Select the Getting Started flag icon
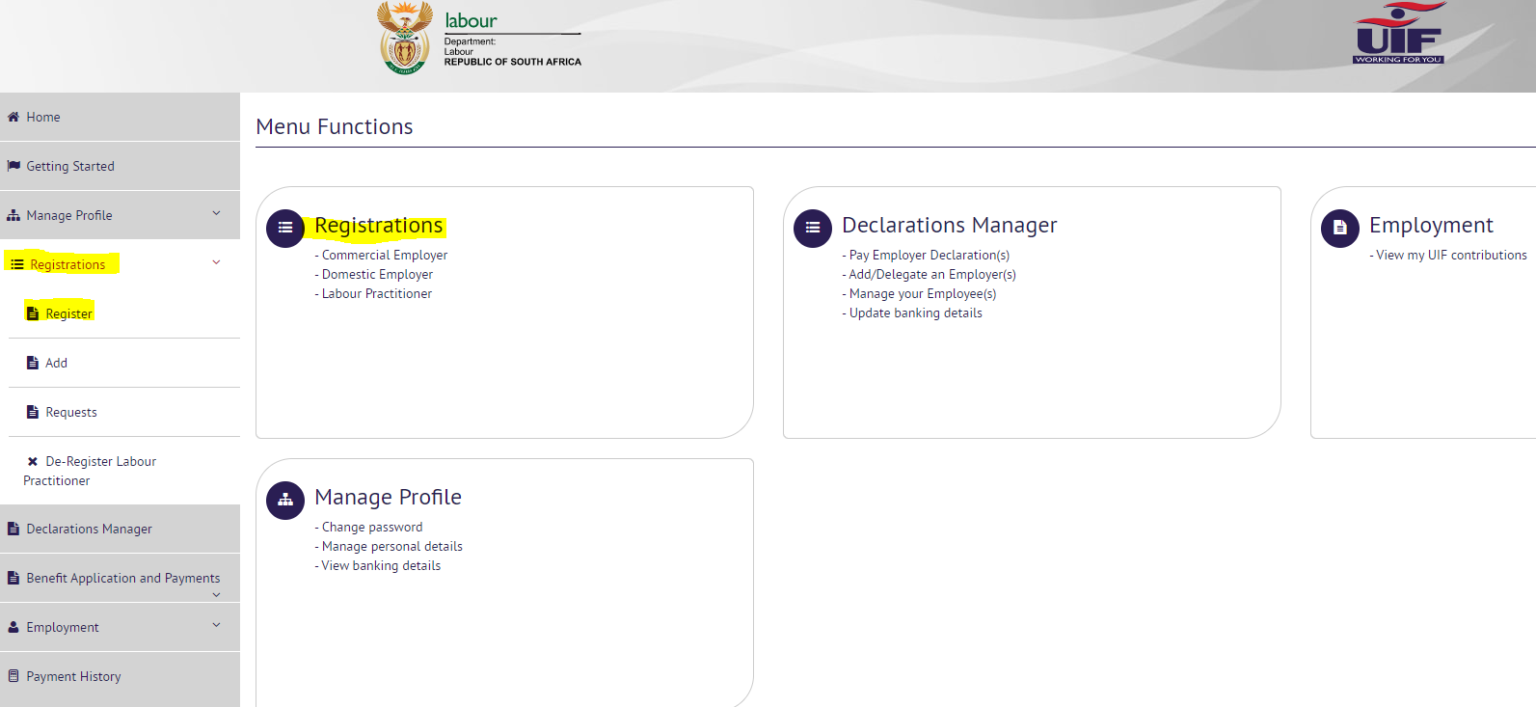This screenshot has width=1536, height=707. (x=14, y=166)
